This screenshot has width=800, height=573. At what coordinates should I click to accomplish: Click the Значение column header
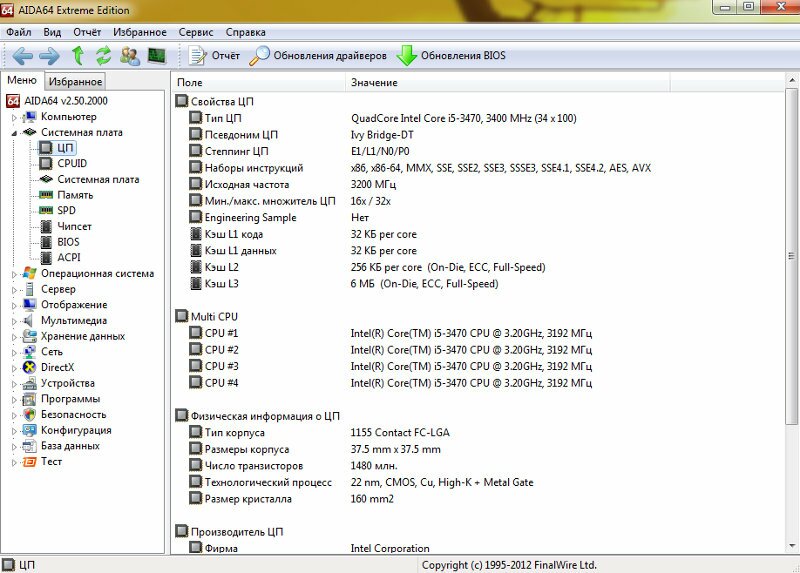pyautogui.click(x=508, y=82)
